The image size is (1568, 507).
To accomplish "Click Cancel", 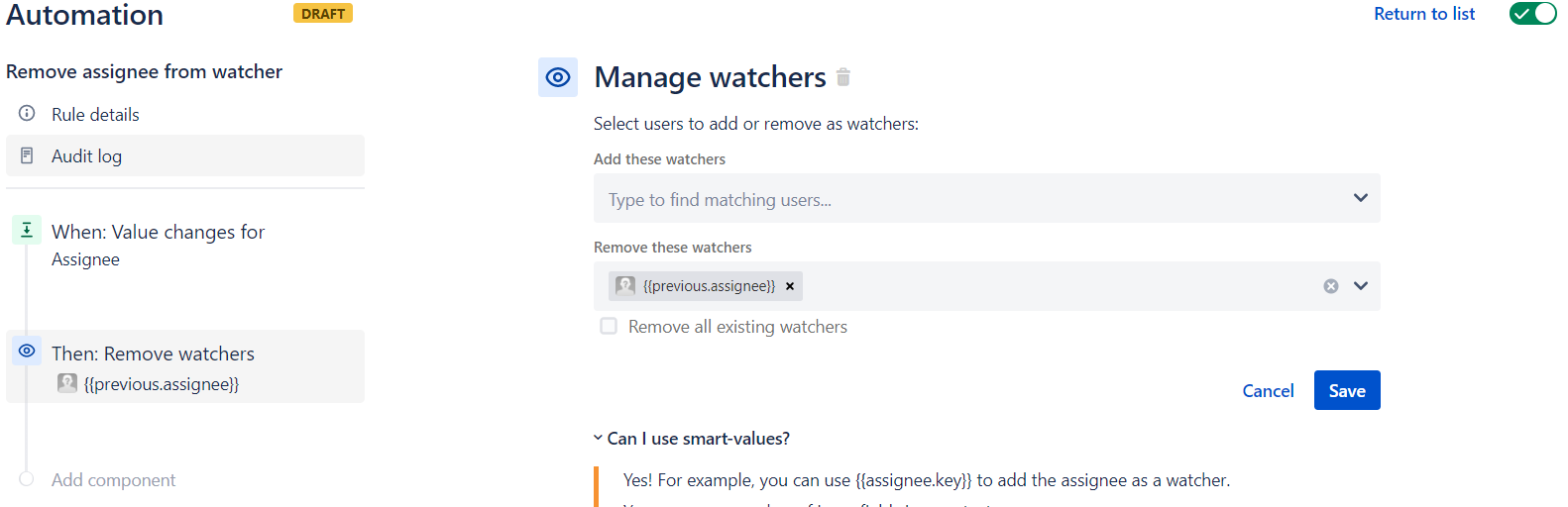I will click(x=1268, y=390).
